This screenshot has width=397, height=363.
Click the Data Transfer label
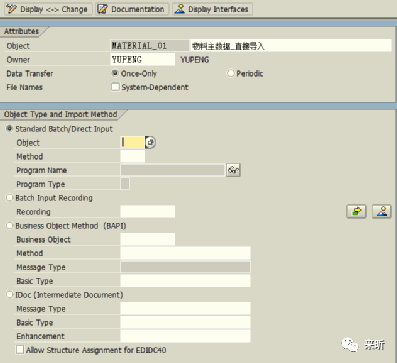[30, 73]
